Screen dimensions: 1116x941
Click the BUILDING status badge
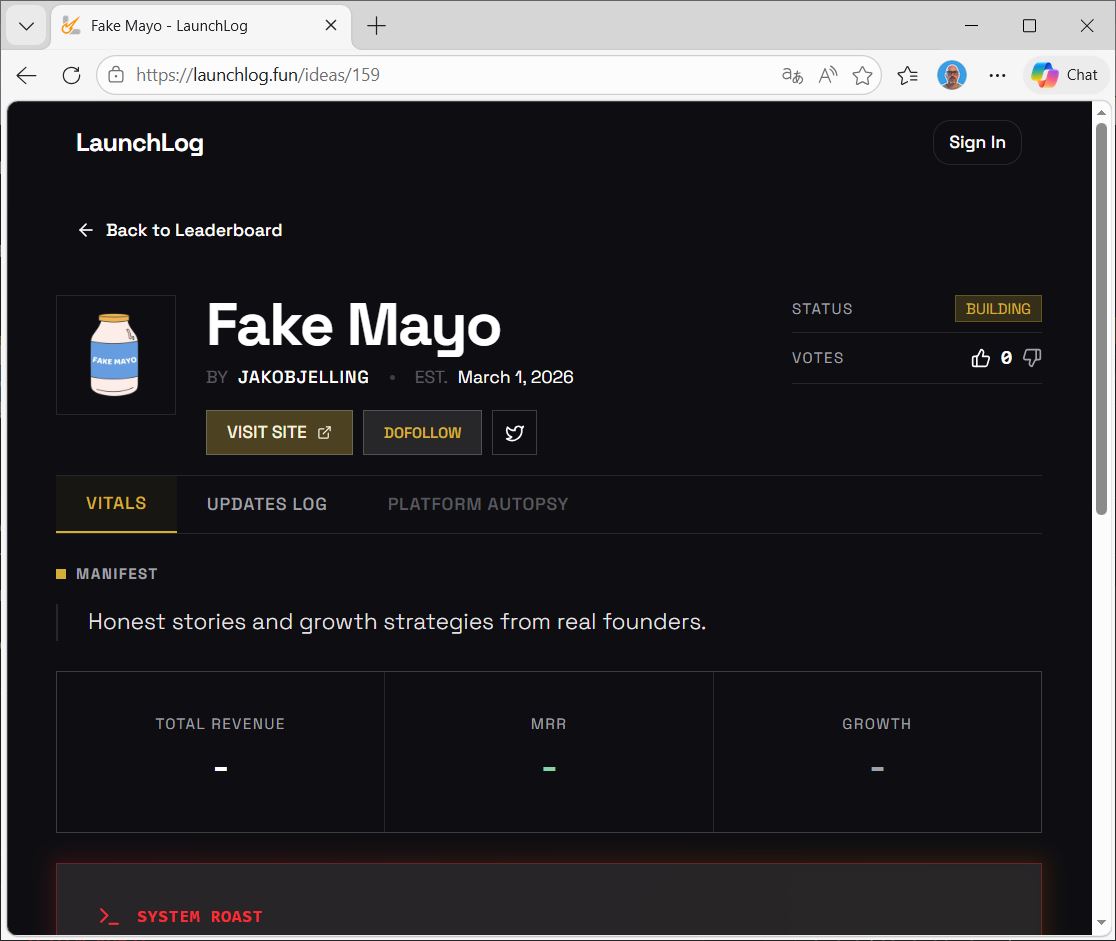tap(998, 308)
